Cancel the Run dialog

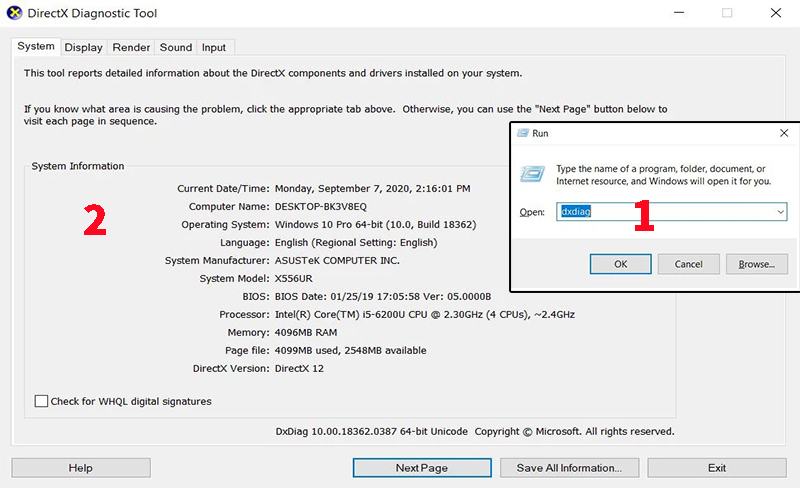tap(688, 264)
